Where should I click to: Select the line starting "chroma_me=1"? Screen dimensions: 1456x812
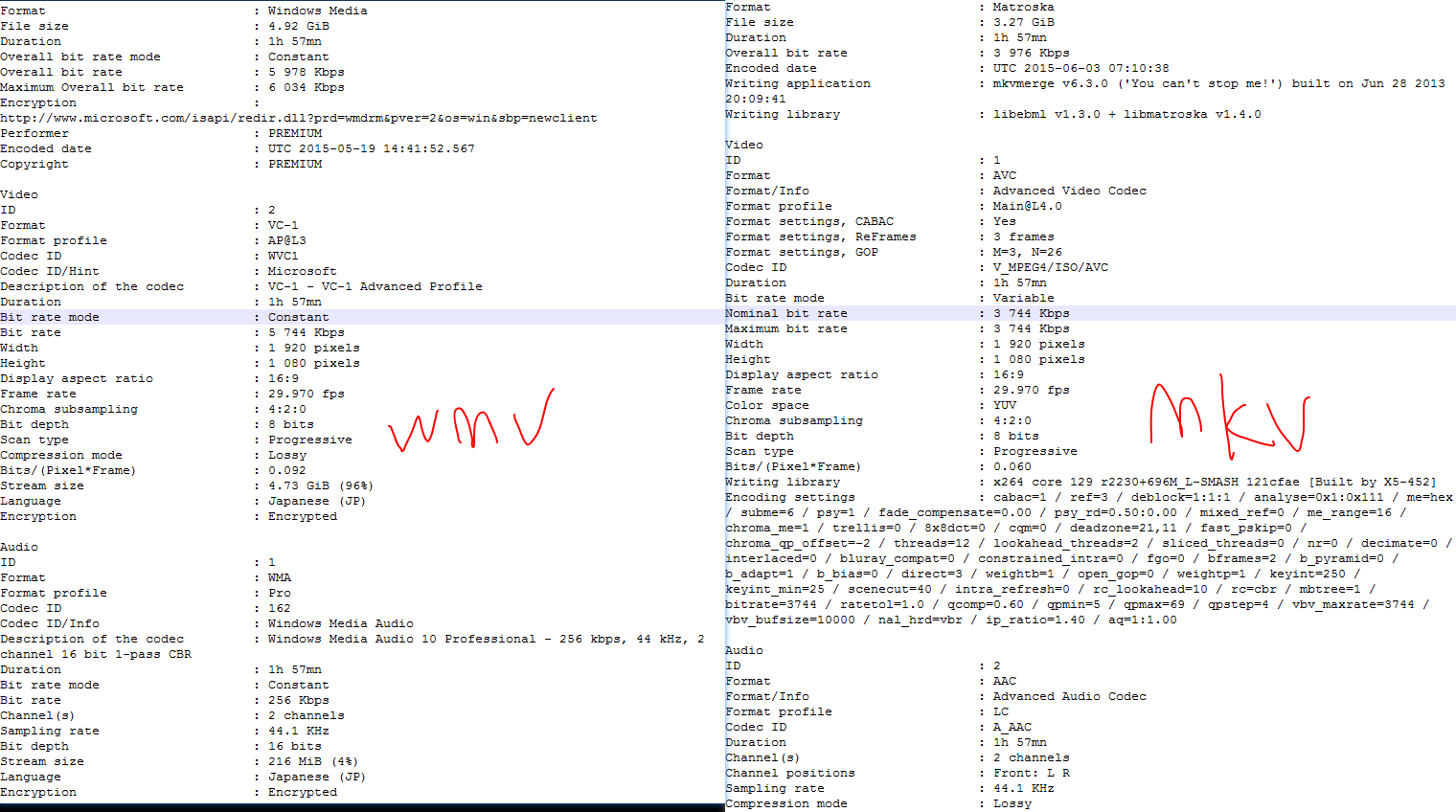click(x=1016, y=528)
